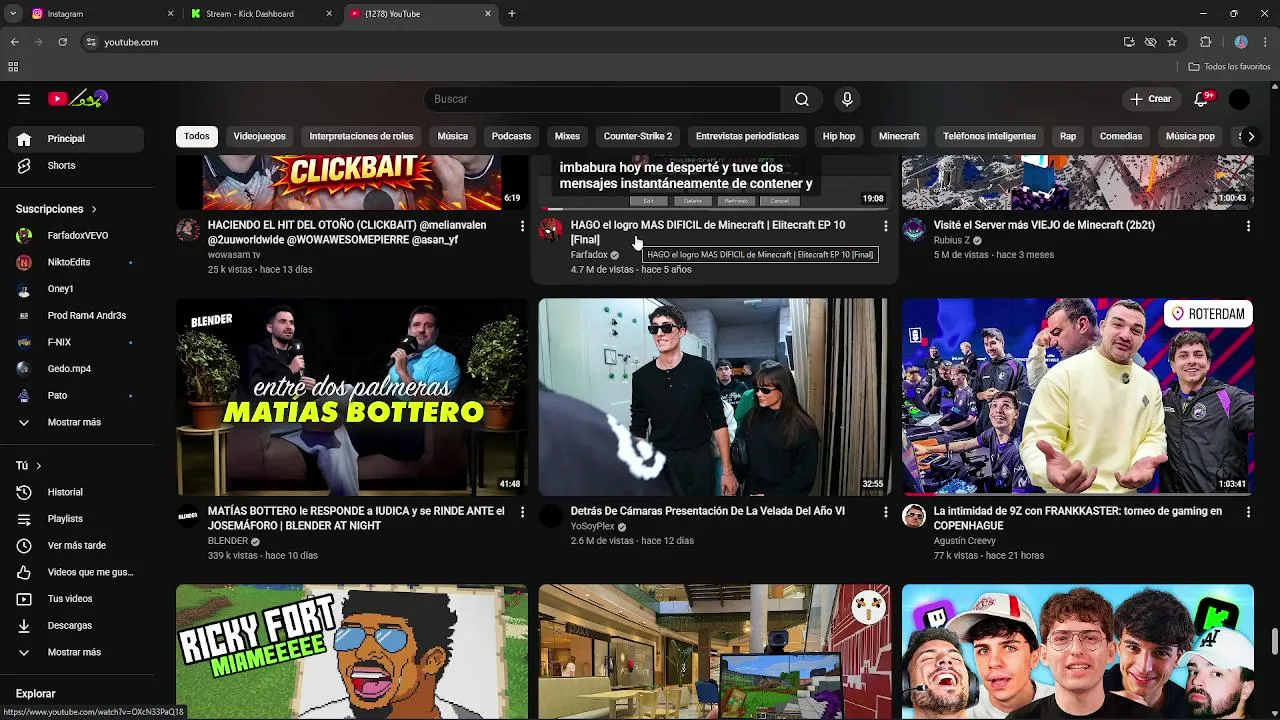
Task: Click the page vertical scrollbar thumb
Action: pyautogui.click(x=1274, y=640)
